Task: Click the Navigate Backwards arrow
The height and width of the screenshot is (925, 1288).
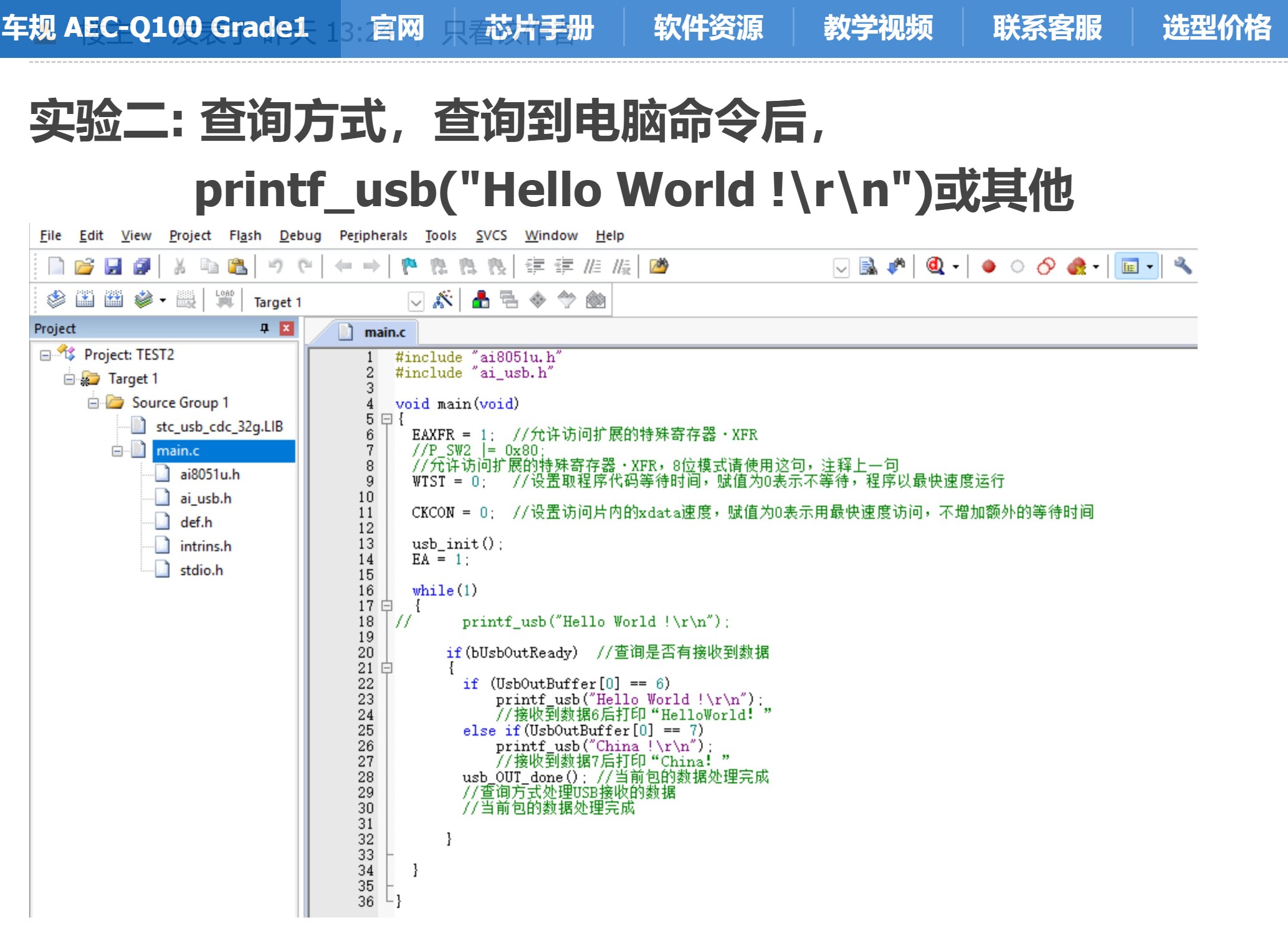Action: tap(343, 267)
